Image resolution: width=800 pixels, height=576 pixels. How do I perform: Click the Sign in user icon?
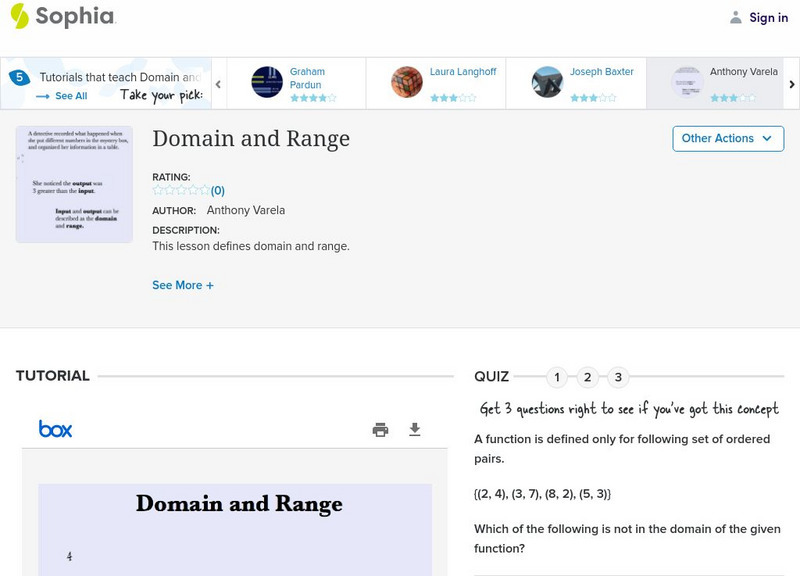736,17
